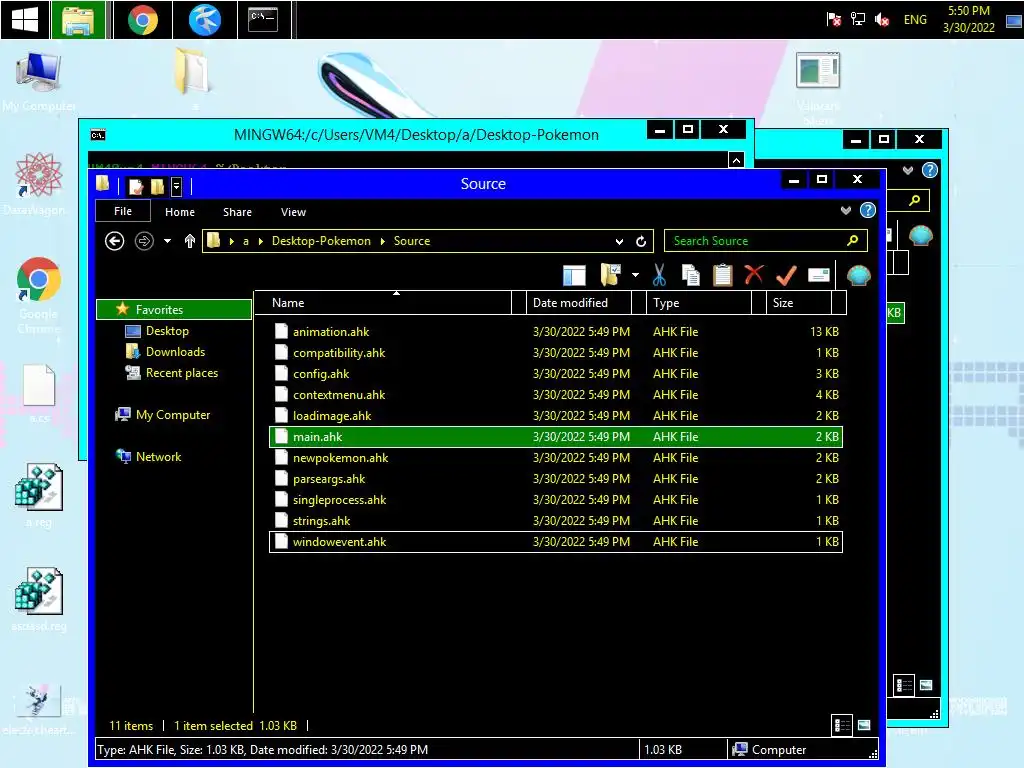Click the muted volume tray icon
The image size is (1024, 768).
882,20
